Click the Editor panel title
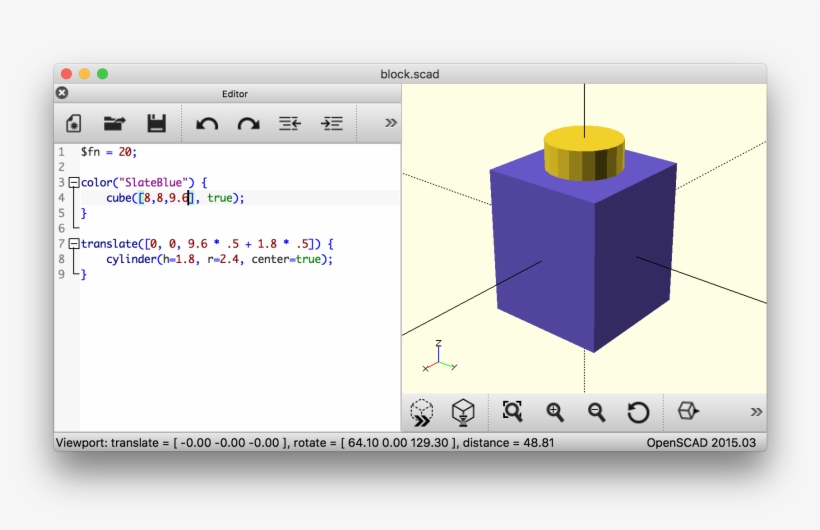This screenshot has width=820, height=530. (235, 94)
